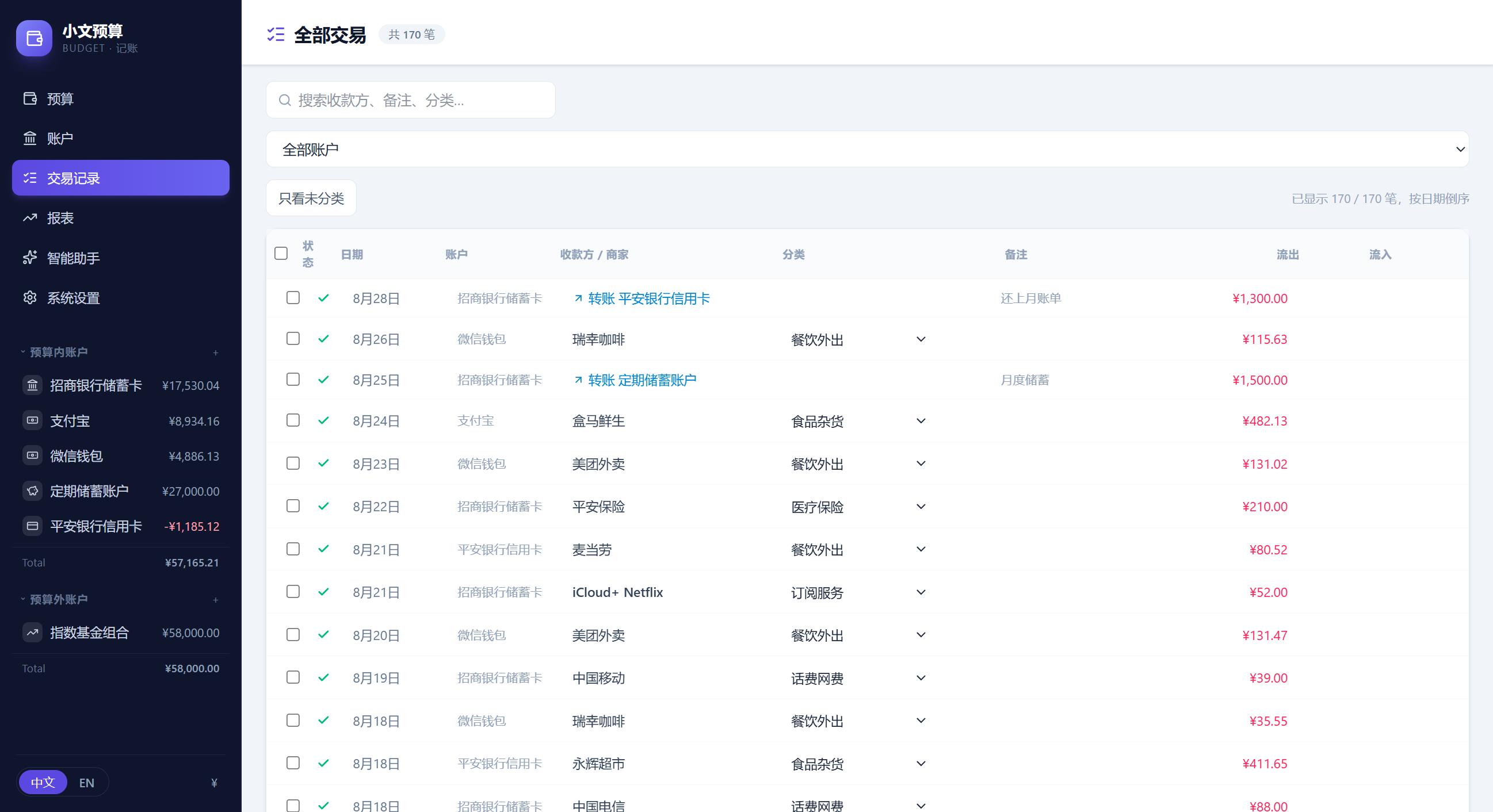Image resolution: width=1493 pixels, height=812 pixels.
Task: Select 中文 language option
Action: pos(43,783)
